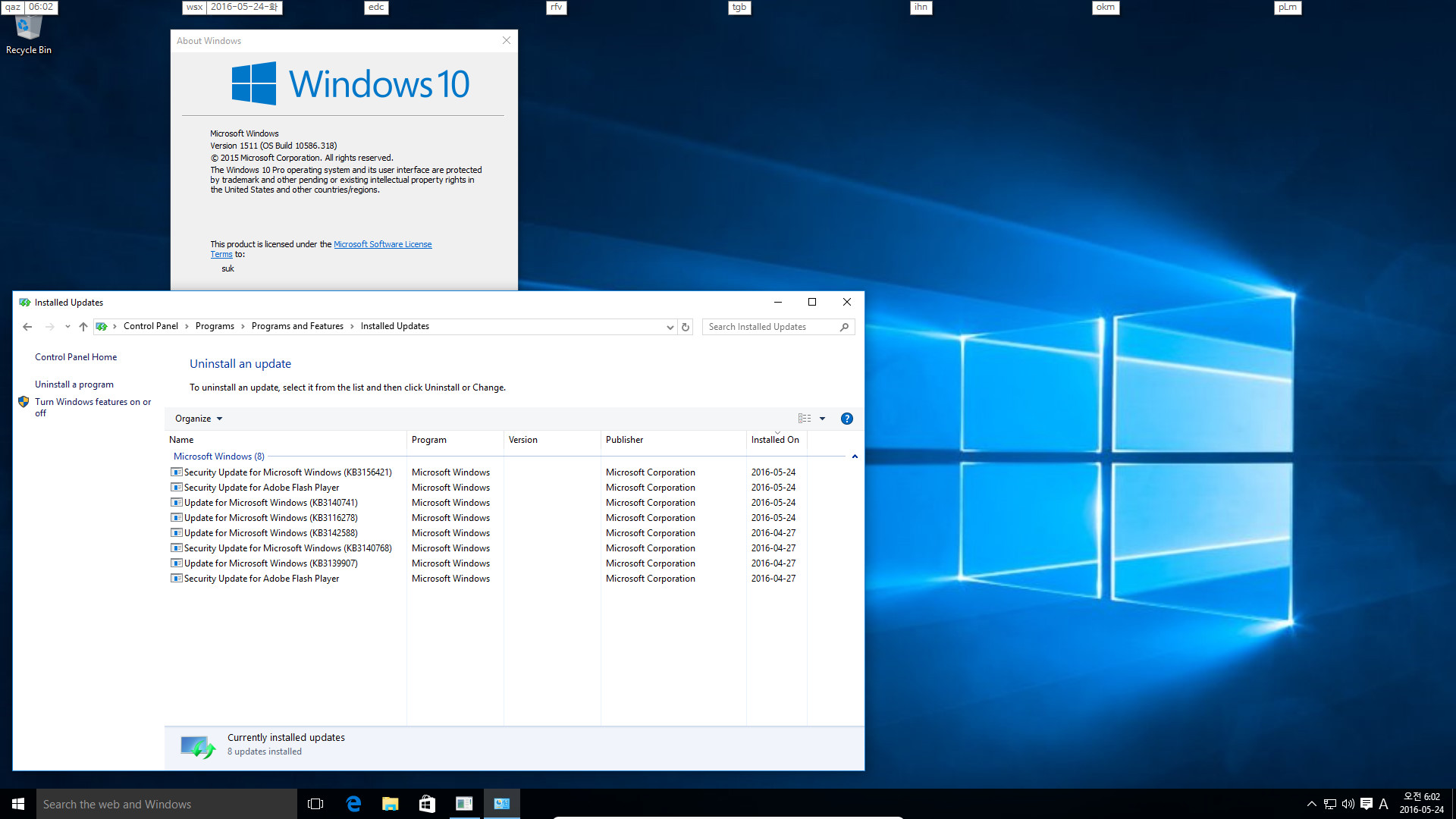Open the Windows Start menu
Viewport: 1456px width, 819px height.
coord(18,804)
